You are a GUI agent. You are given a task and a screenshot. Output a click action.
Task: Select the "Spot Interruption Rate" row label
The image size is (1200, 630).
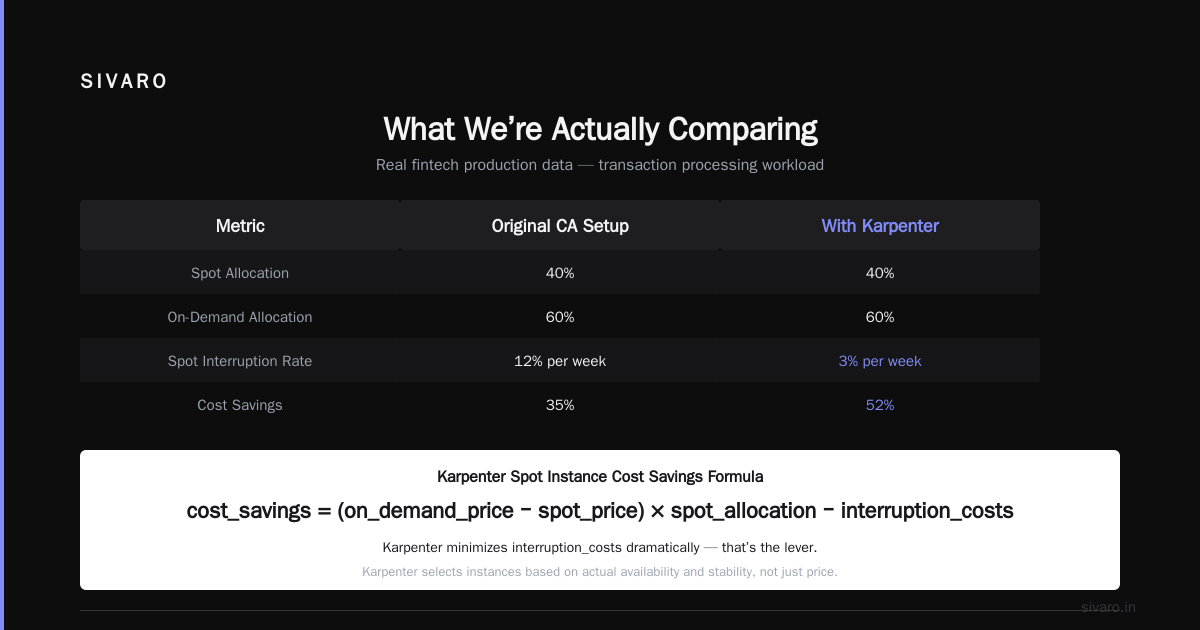[x=240, y=361]
